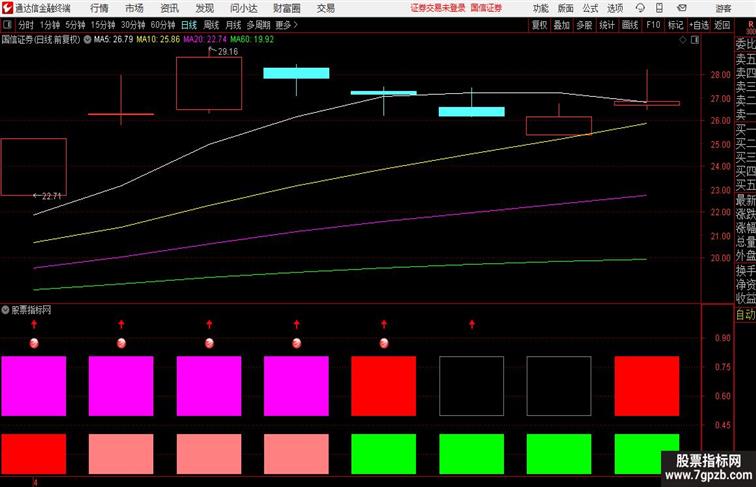The image size is (756, 487).
Task: Click the 20.00 price axis label
Action: [721, 258]
